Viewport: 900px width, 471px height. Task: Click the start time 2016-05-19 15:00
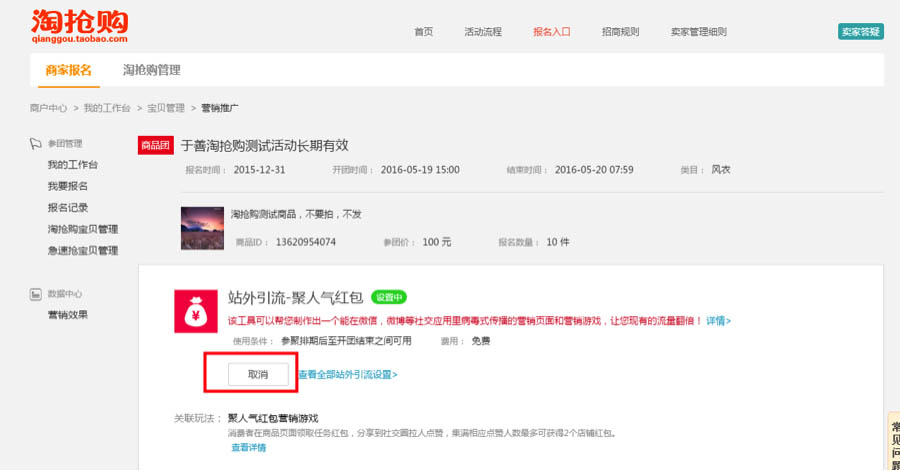click(420, 170)
